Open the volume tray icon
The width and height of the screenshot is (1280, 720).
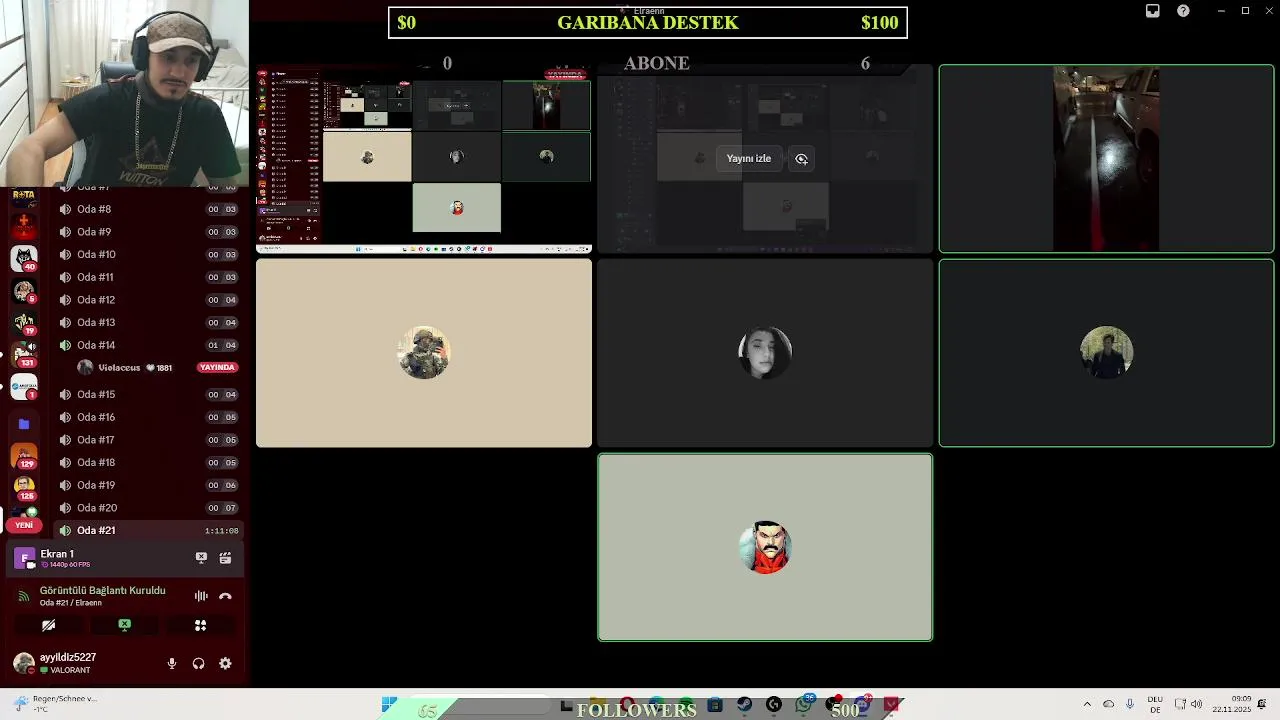tap(1196, 705)
